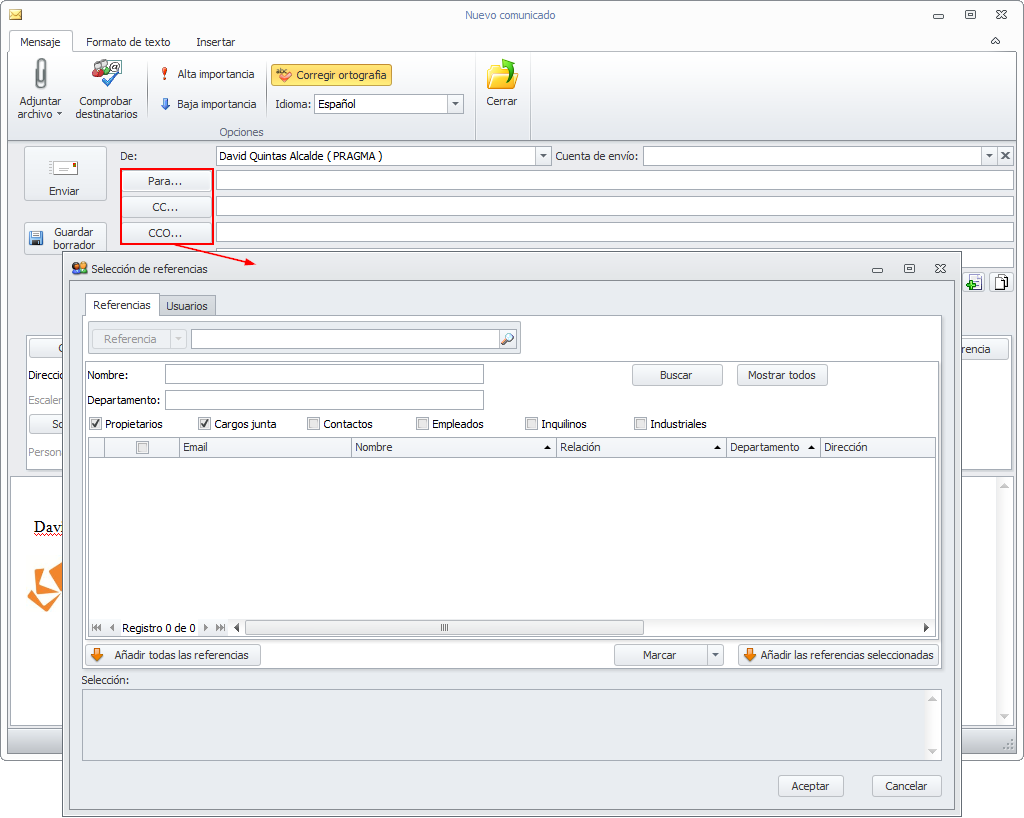
Task: Click the Cerrar folder icon
Action: (502, 74)
